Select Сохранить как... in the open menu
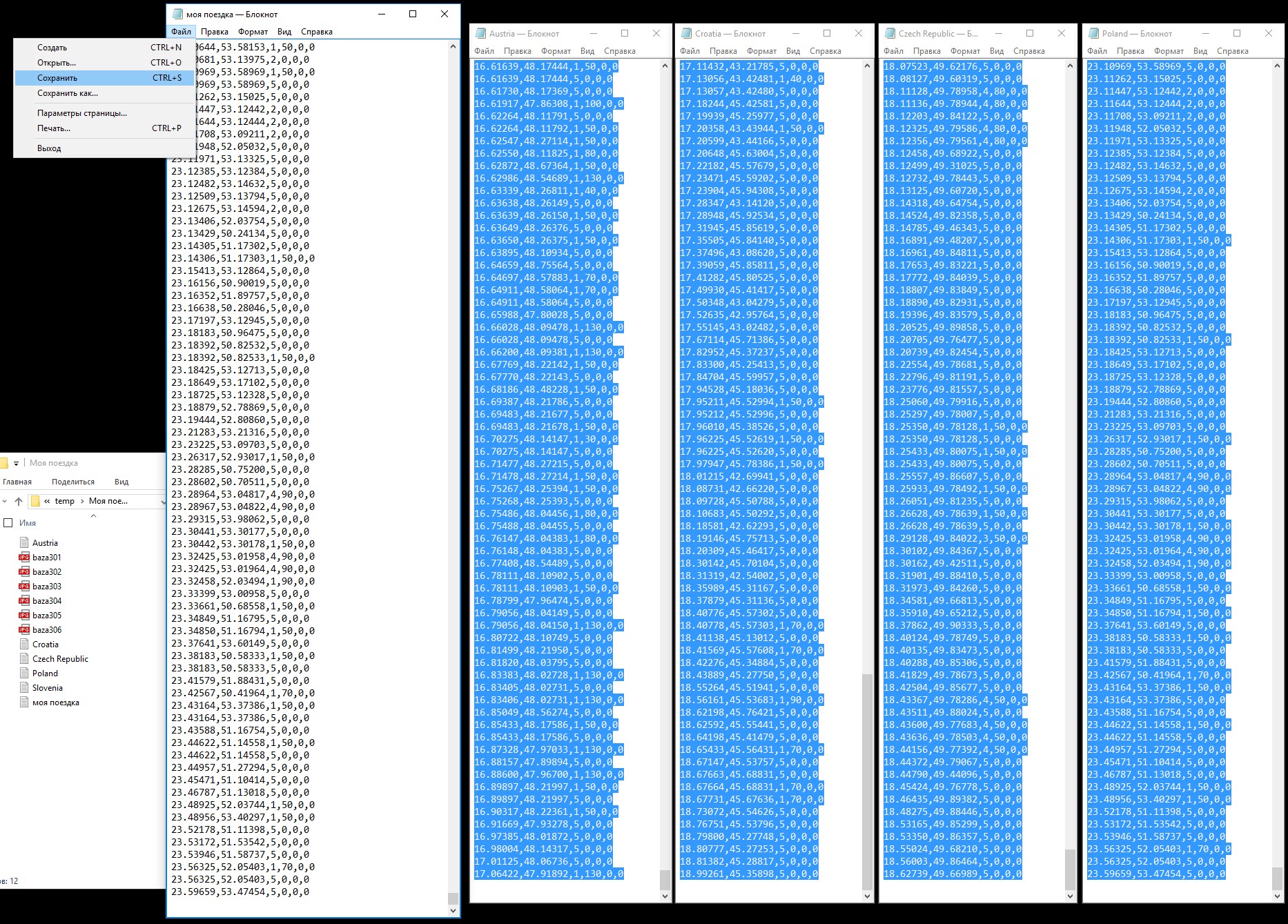 tap(68, 93)
